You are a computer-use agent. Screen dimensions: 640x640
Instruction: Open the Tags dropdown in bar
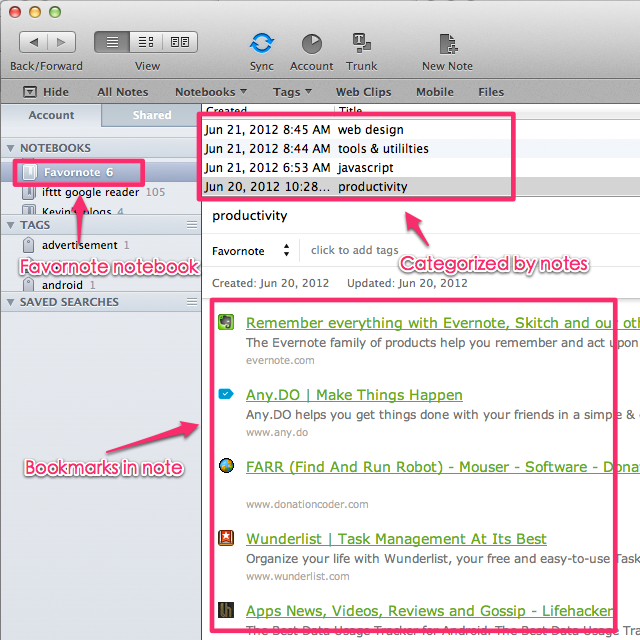pyautogui.click(x=292, y=92)
